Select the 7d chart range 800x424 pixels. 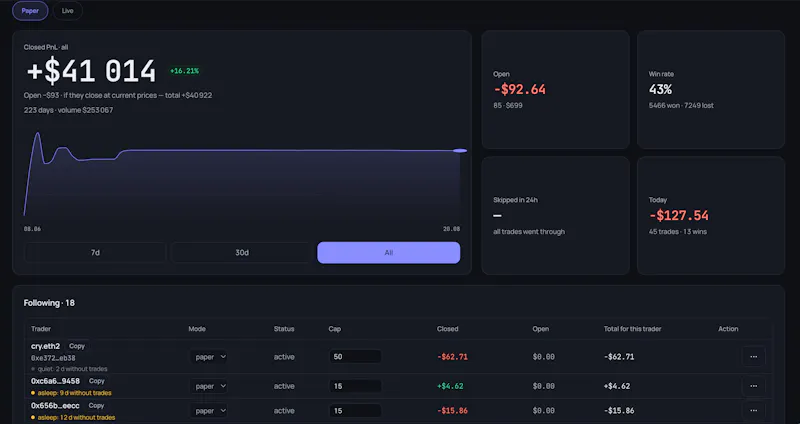point(95,253)
